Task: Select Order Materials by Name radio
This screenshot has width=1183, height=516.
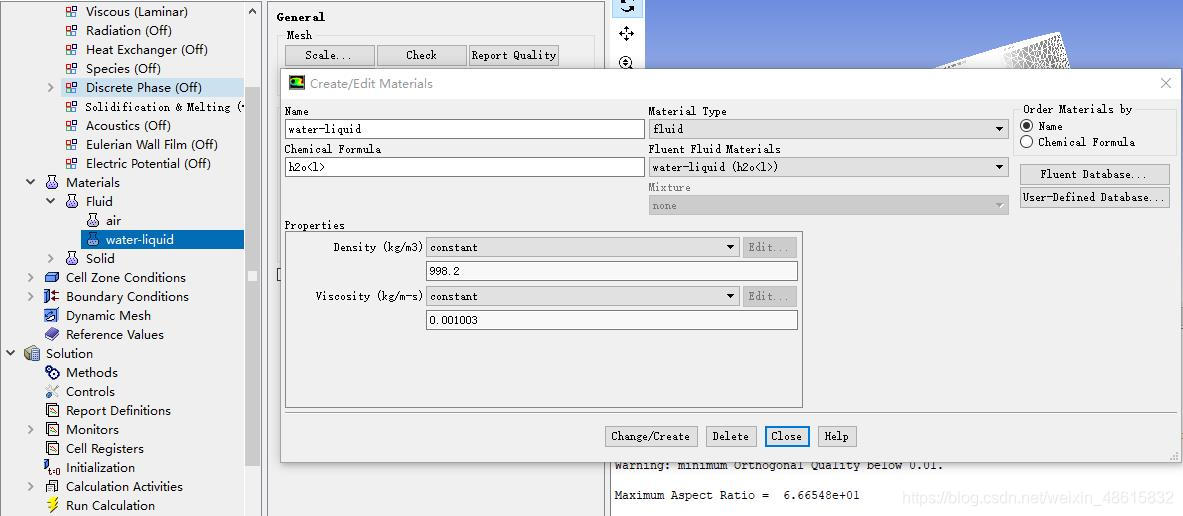Action: point(1027,126)
